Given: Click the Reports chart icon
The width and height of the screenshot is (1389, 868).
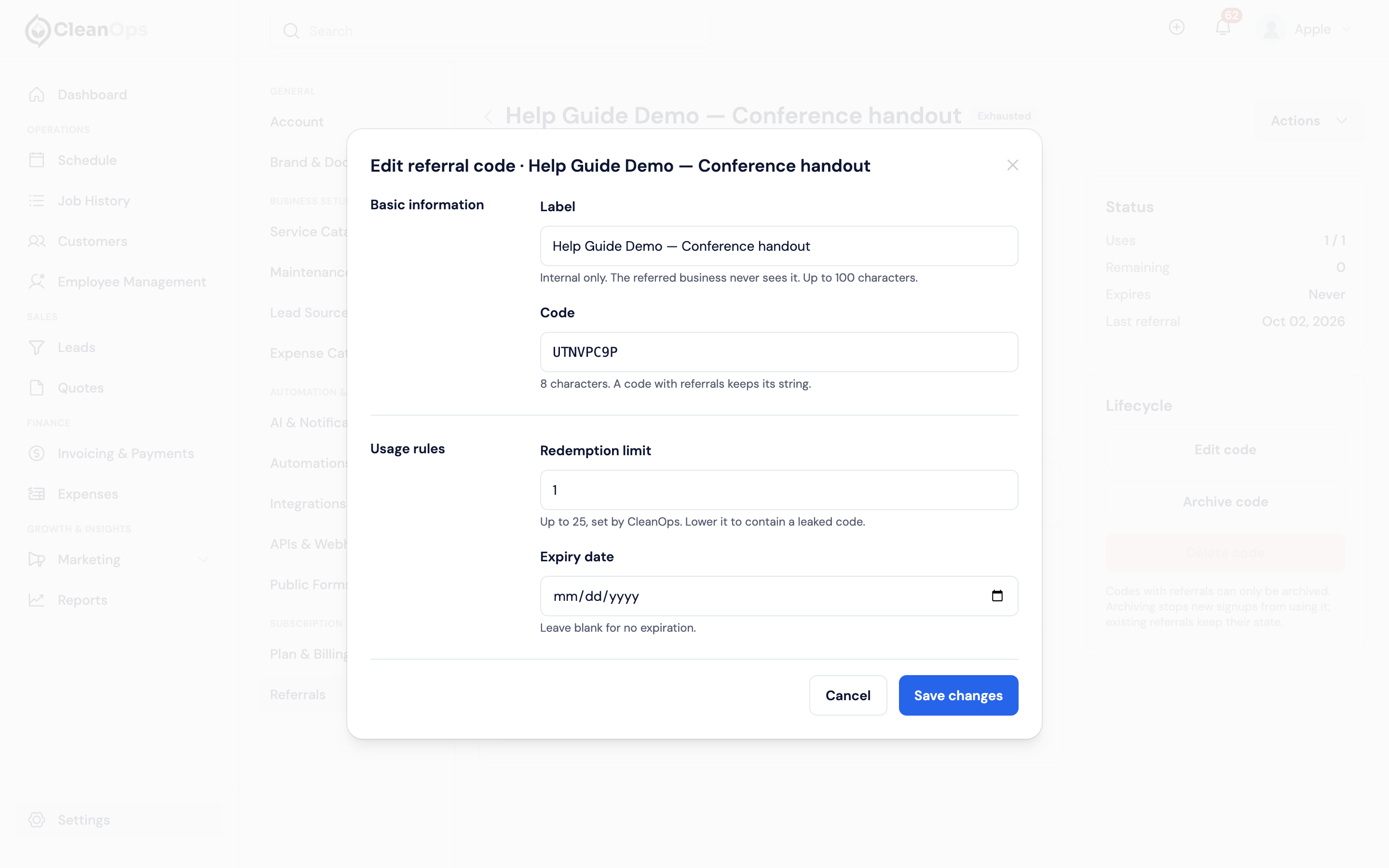Looking at the screenshot, I should [x=37, y=600].
